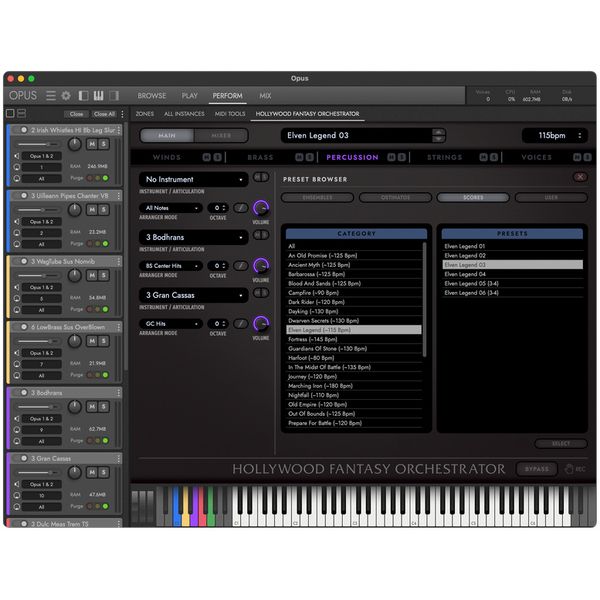Image resolution: width=600 pixels, height=600 pixels.
Task: Click the power icon of Irish Whistles
Action: tap(24, 130)
